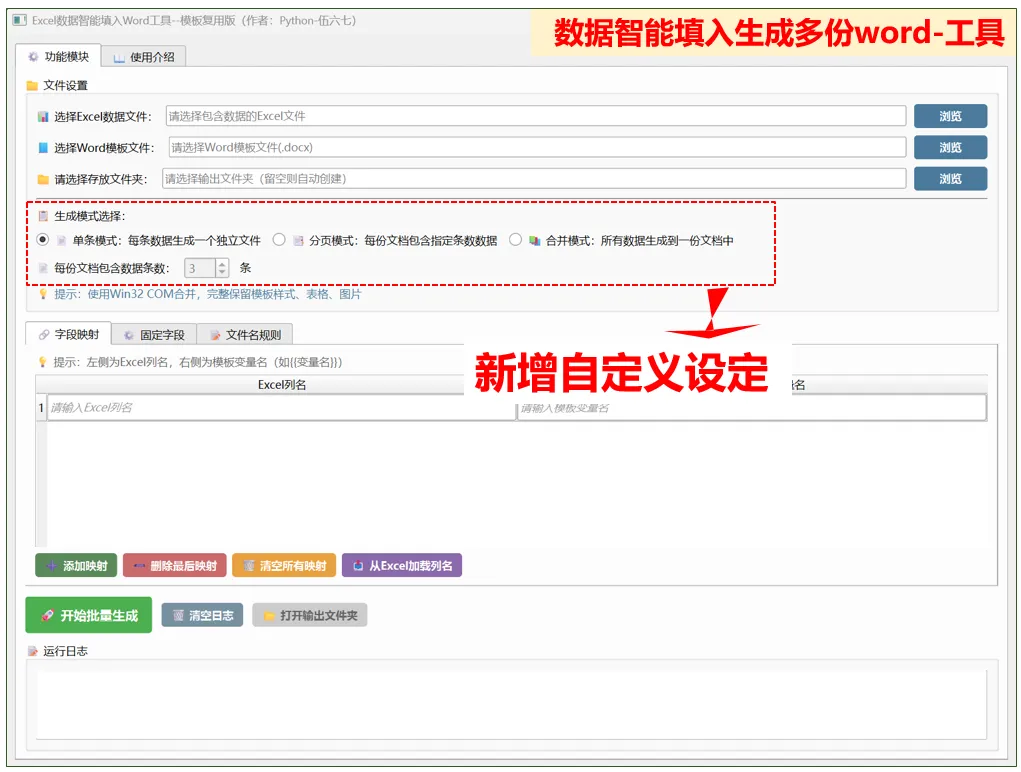Click the Excel数据文件 path input field
1021x772 pixels.
[535, 116]
